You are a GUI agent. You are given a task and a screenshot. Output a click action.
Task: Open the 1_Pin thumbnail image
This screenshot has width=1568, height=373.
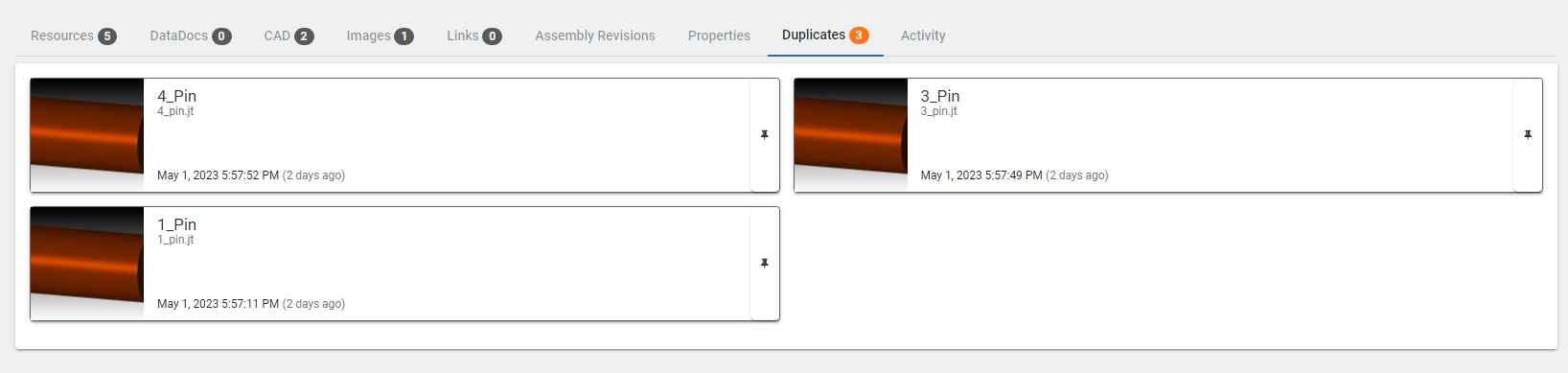(87, 264)
